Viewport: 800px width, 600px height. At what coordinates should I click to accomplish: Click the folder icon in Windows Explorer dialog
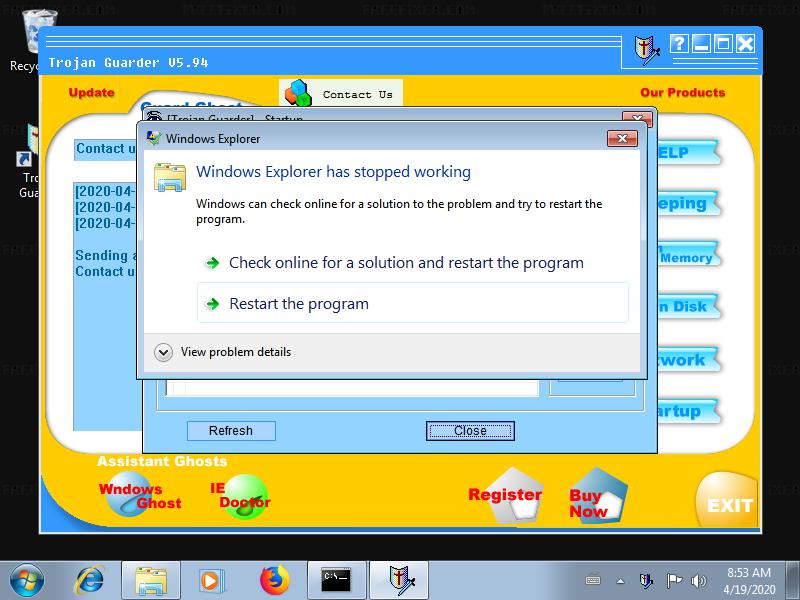tap(170, 177)
